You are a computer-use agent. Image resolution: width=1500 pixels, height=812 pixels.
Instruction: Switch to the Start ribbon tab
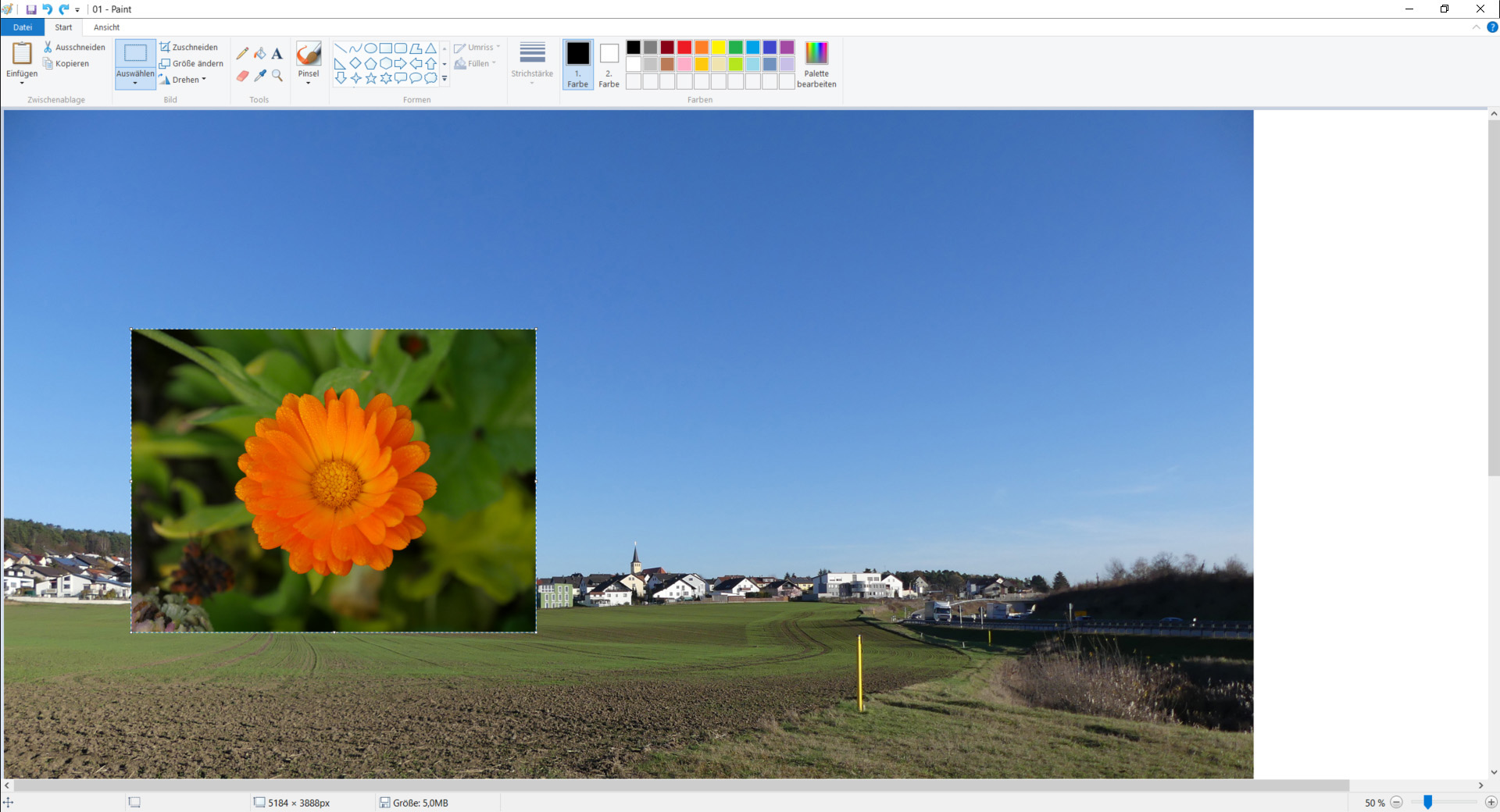coord(63,27)
